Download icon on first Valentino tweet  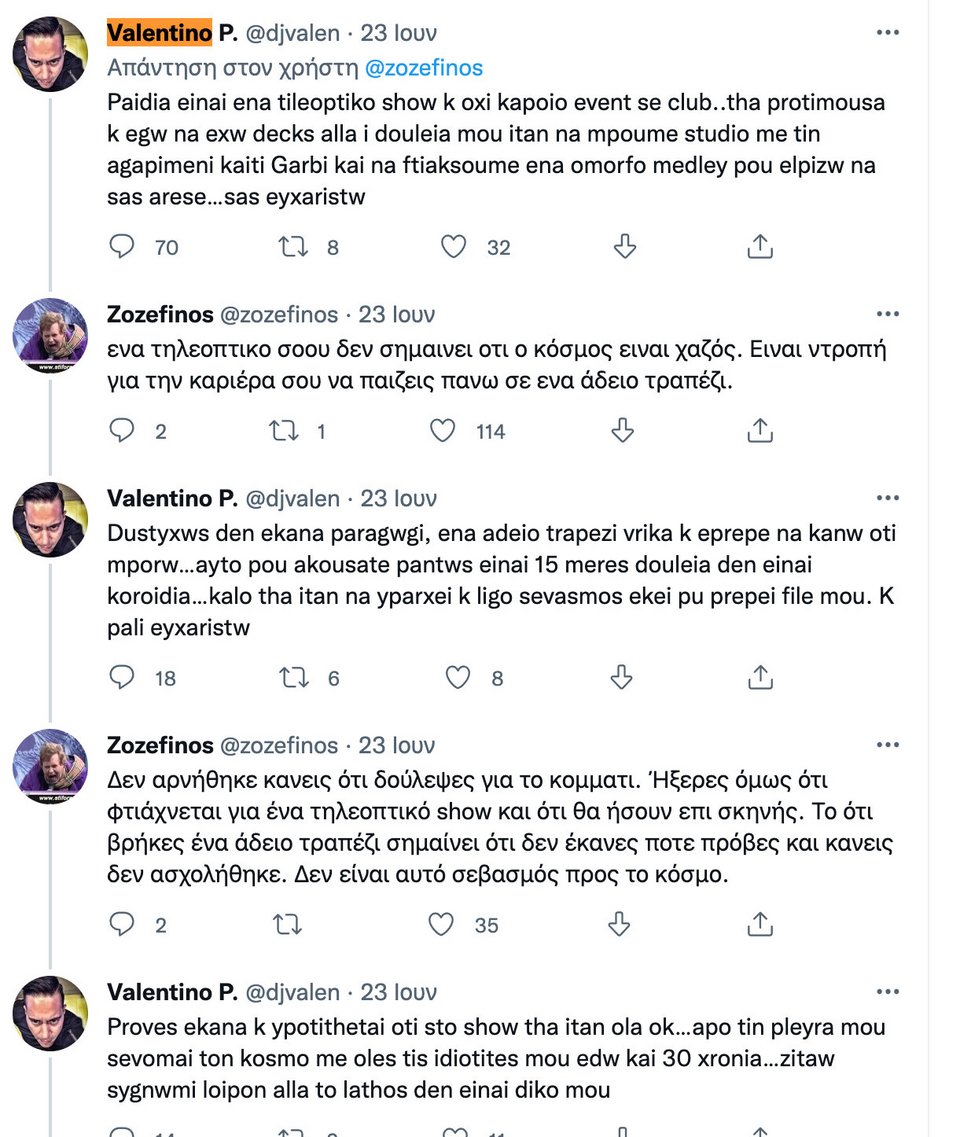coord(624,247)
